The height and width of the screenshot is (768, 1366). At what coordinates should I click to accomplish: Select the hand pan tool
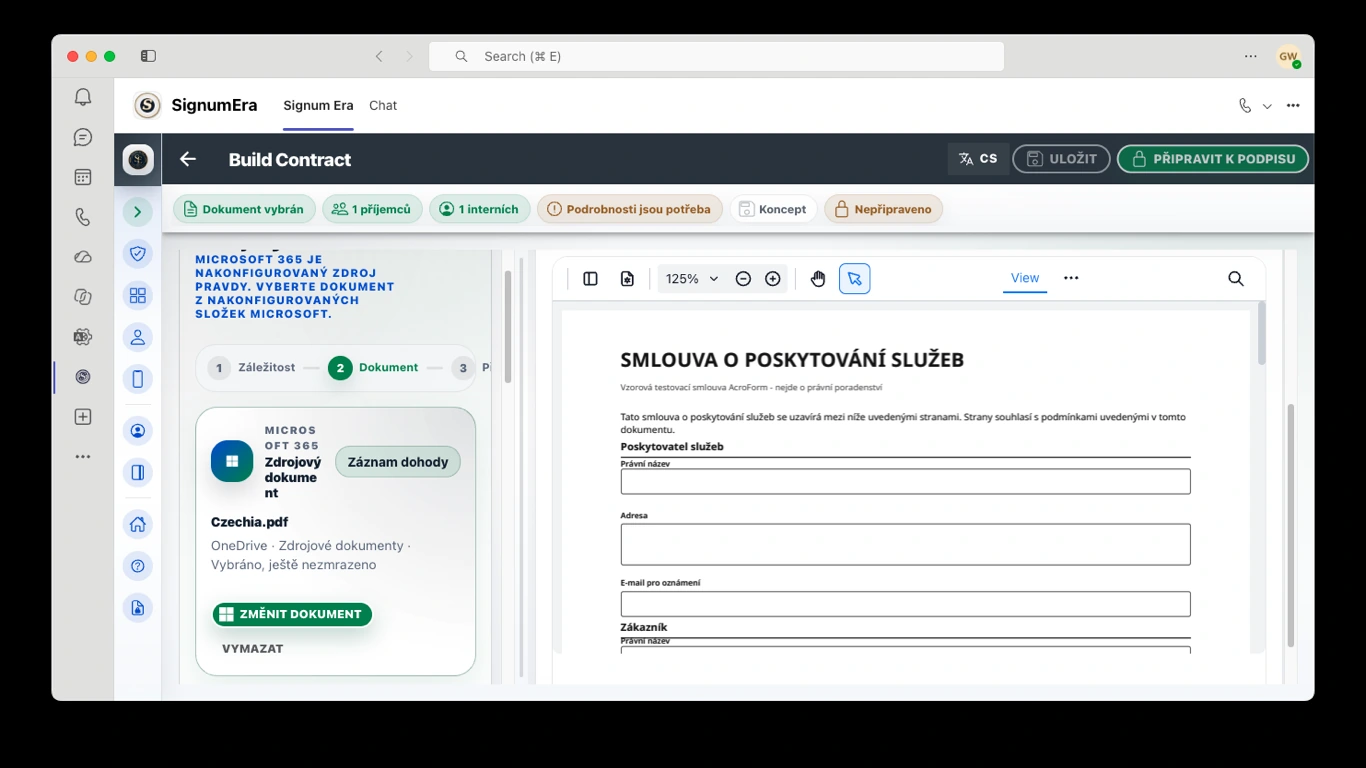[x=818, y=279]
